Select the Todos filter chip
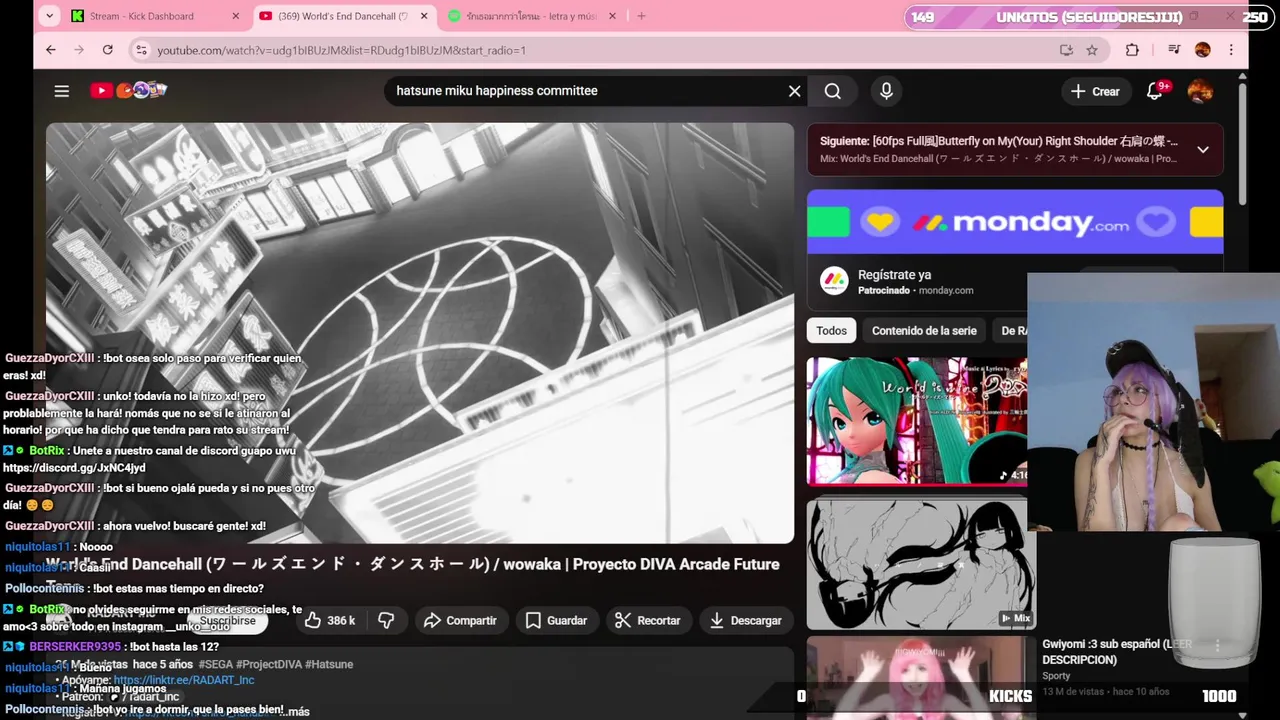1280x720 pixels. (831, 331)
